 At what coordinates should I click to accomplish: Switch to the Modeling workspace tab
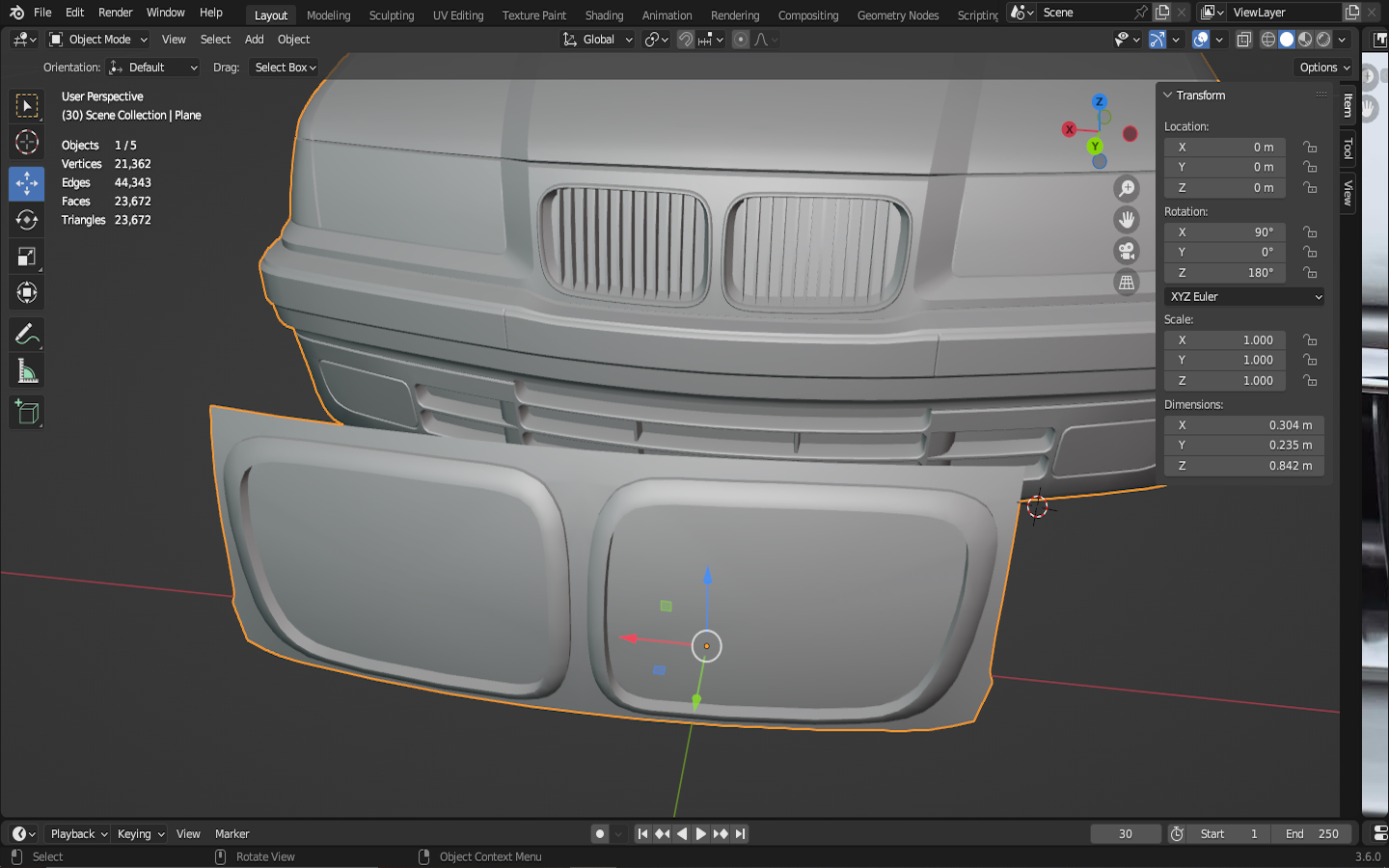pyautogui.click(x=328, y=15)
